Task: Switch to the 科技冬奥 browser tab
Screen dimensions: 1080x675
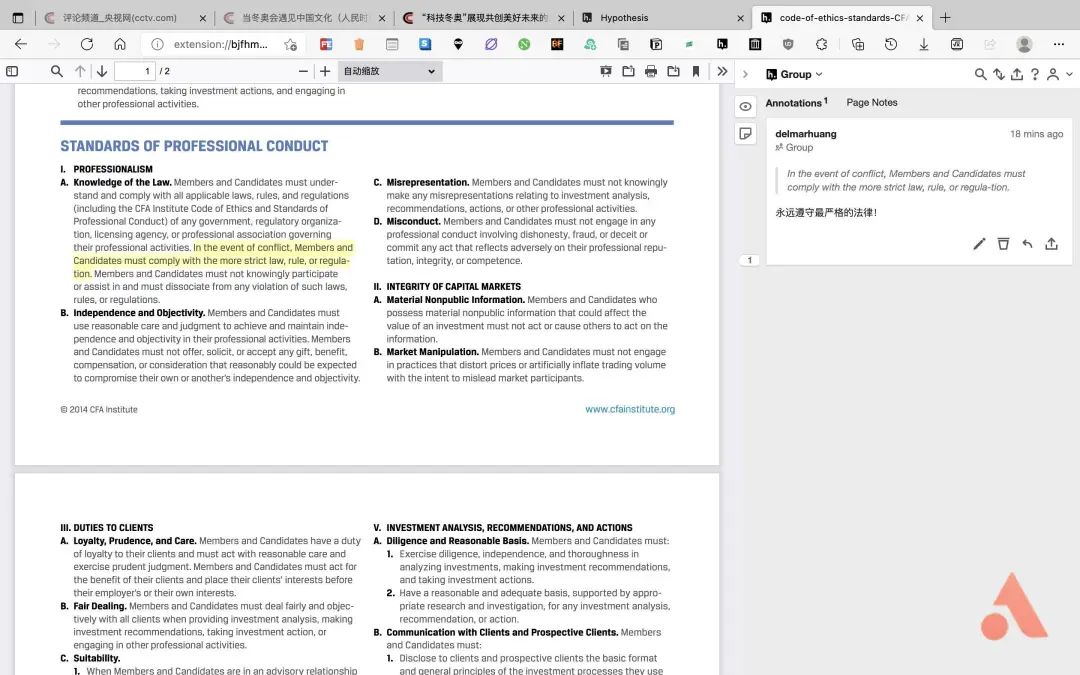Action: point(484,18)
